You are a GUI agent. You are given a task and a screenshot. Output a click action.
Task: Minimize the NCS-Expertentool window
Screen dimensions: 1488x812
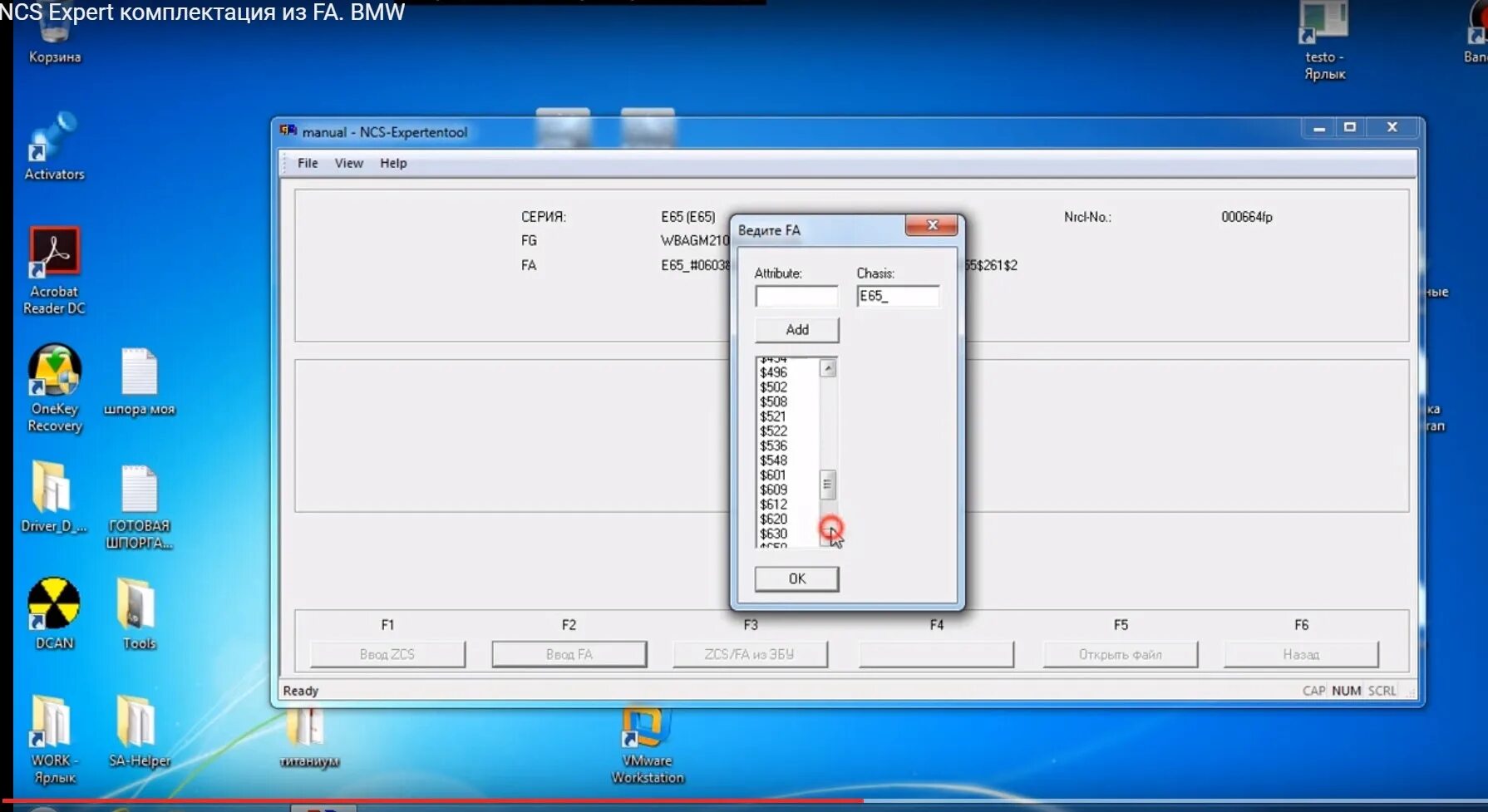1319,128
